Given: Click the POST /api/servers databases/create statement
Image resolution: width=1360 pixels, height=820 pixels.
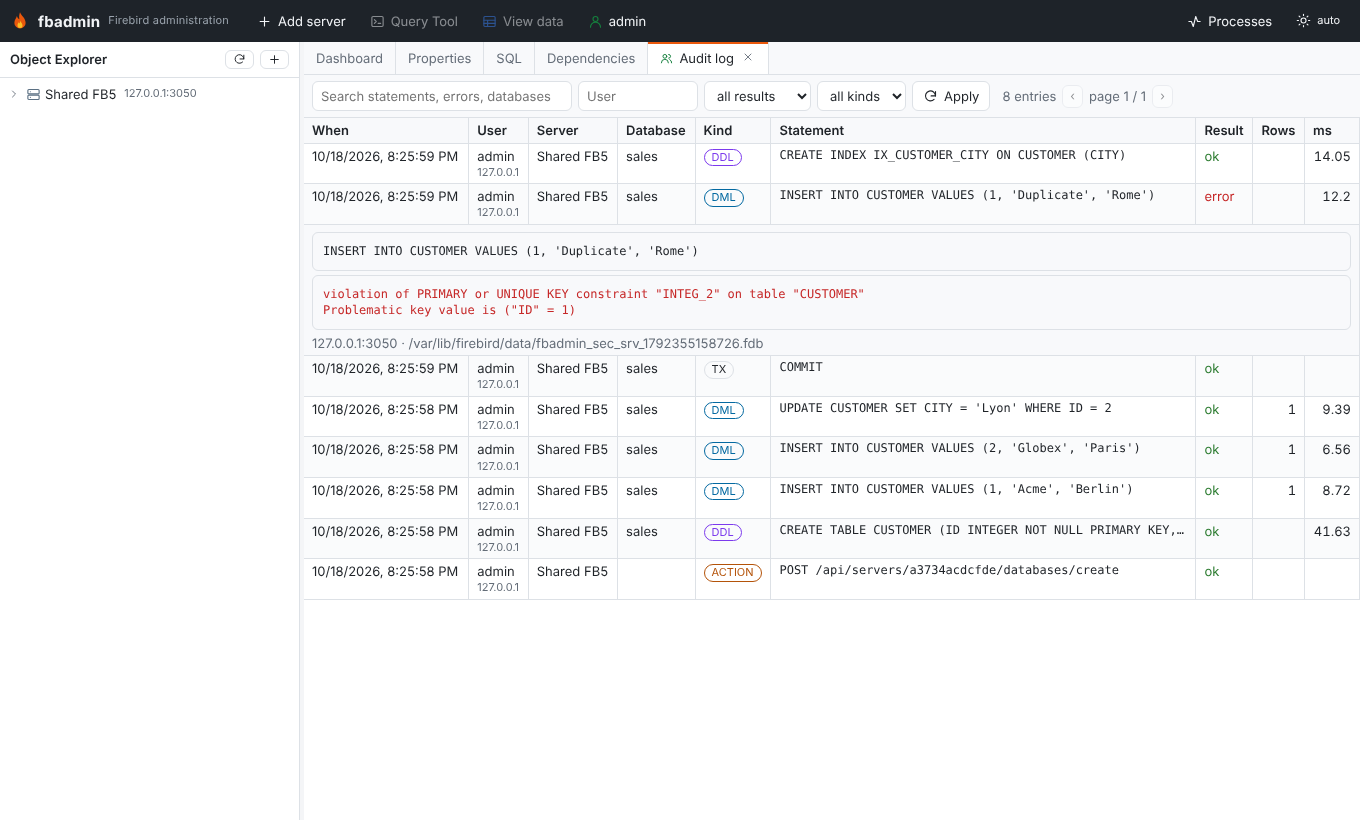Looking at the screenshot, I should point(949,570).
